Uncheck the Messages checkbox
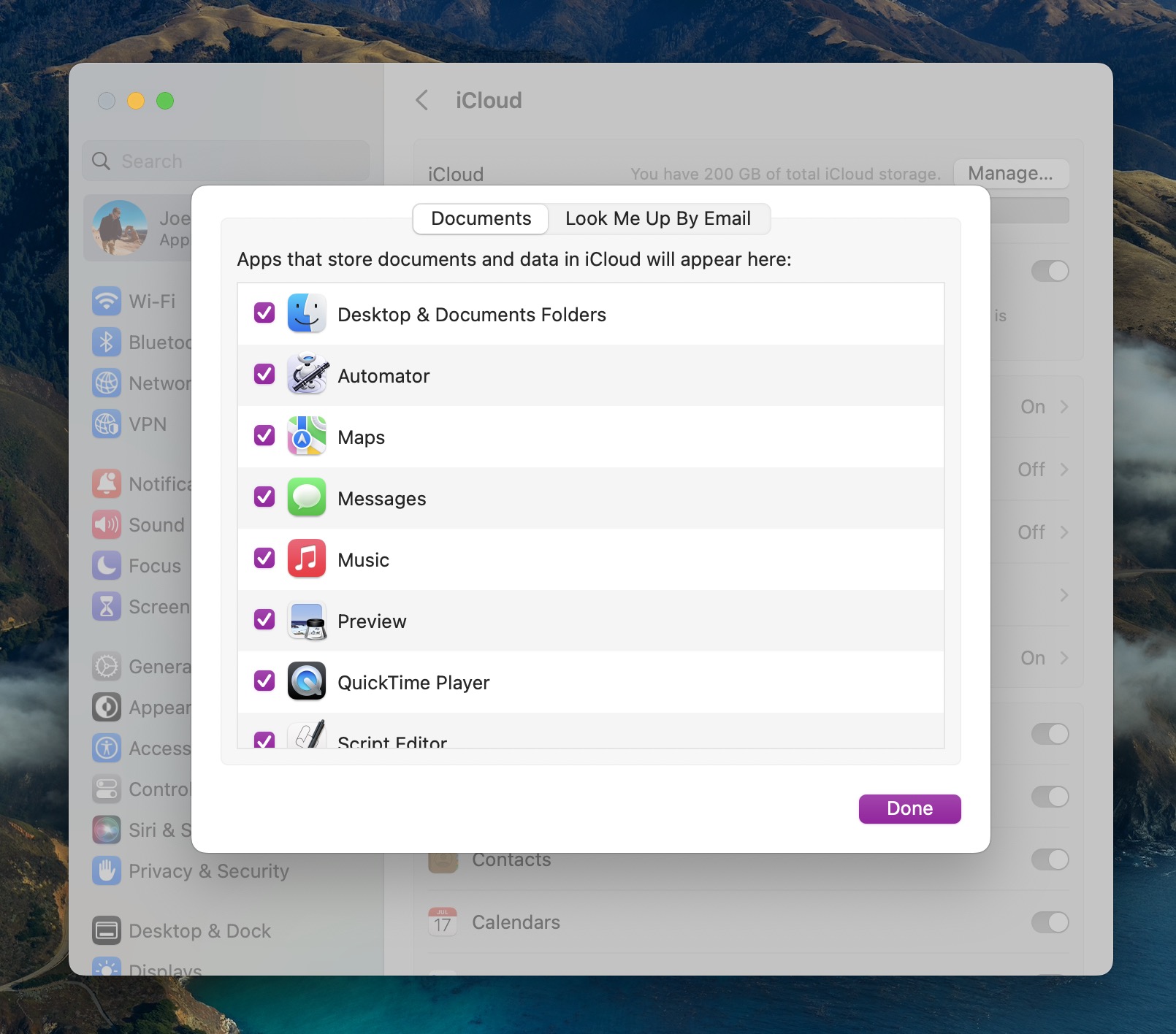This screenshot has height=1034, width=1176. click(264, 497)
